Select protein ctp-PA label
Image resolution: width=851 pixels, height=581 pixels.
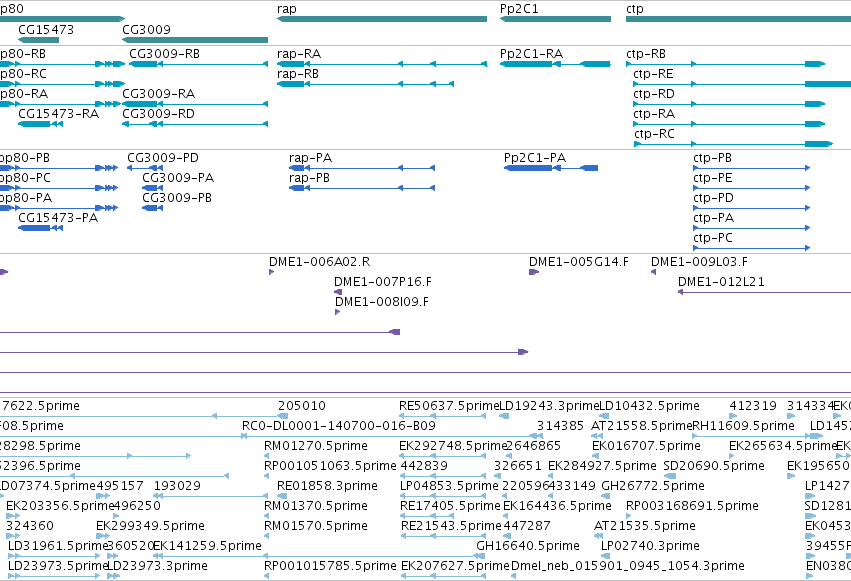714,218
